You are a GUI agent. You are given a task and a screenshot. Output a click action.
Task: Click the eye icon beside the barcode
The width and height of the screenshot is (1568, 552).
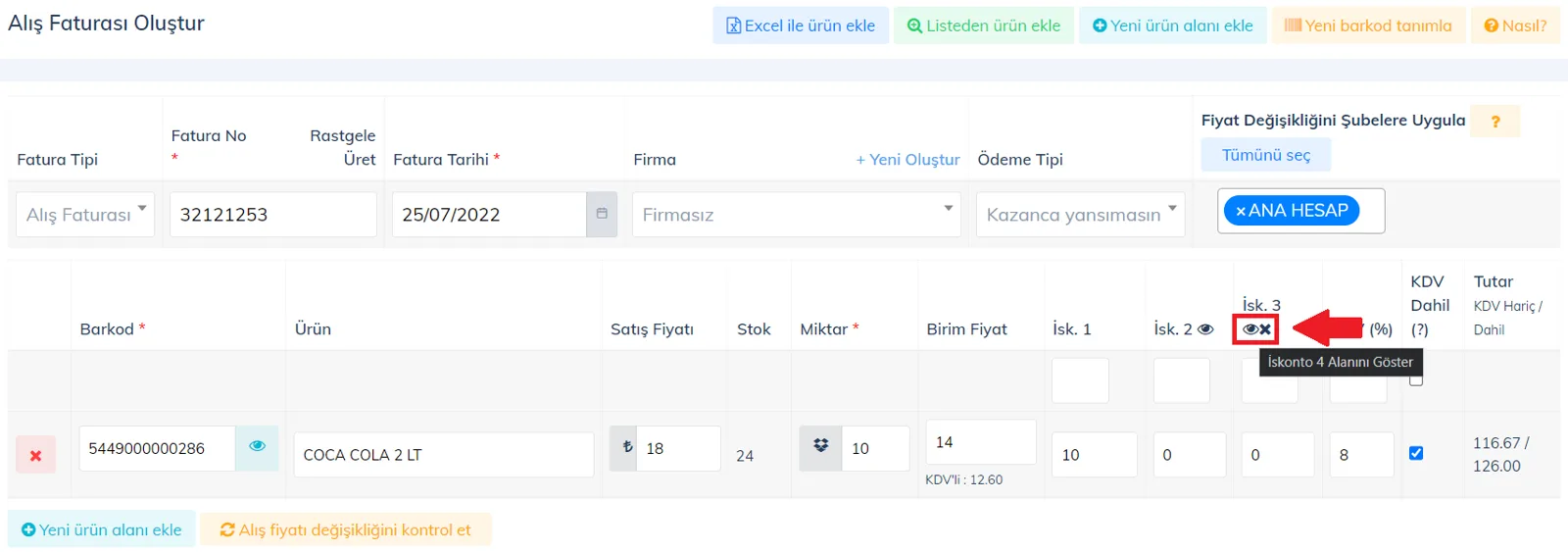(x=257, y=446)
